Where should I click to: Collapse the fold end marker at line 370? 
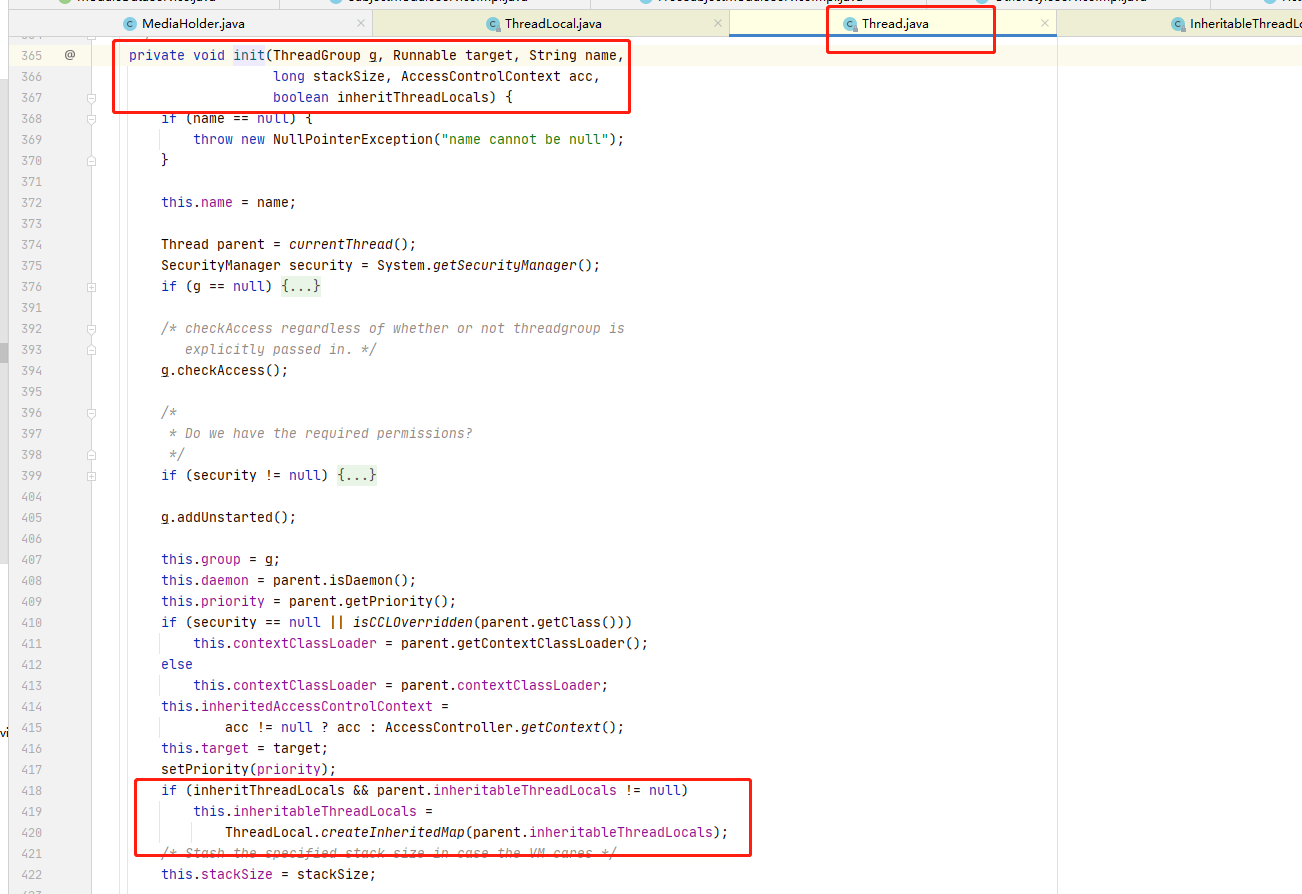(x=91, y=160)
